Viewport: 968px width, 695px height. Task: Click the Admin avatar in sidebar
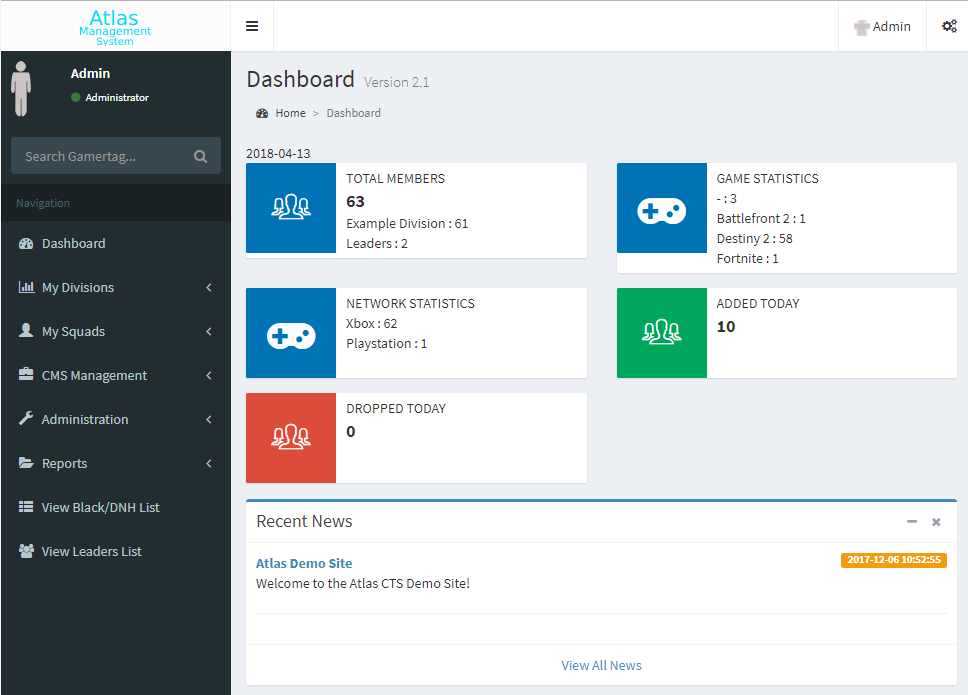[21, 88]
